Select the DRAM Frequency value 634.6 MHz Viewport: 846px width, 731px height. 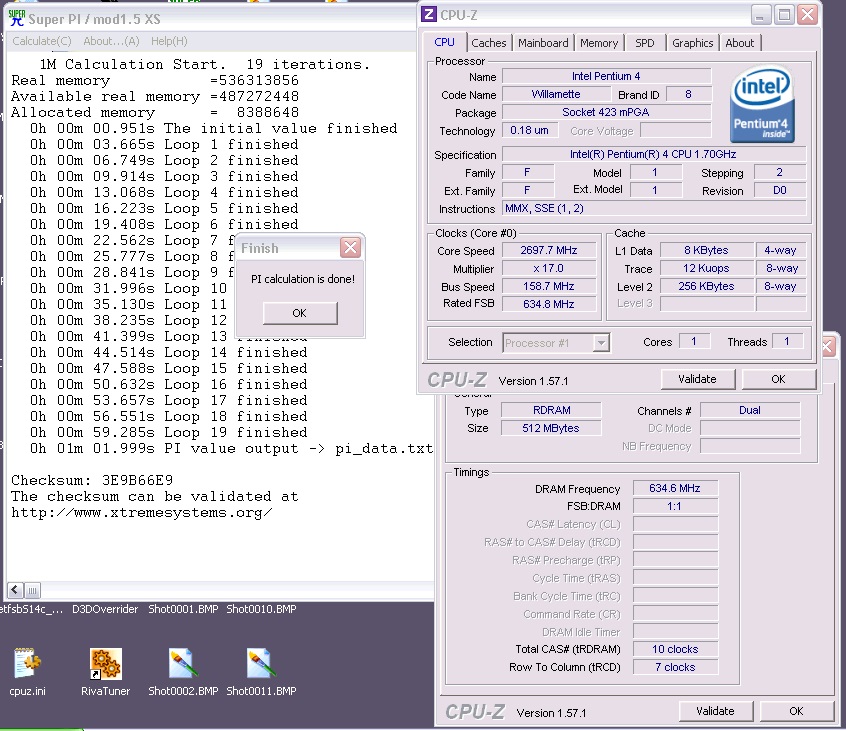[675, 488]
